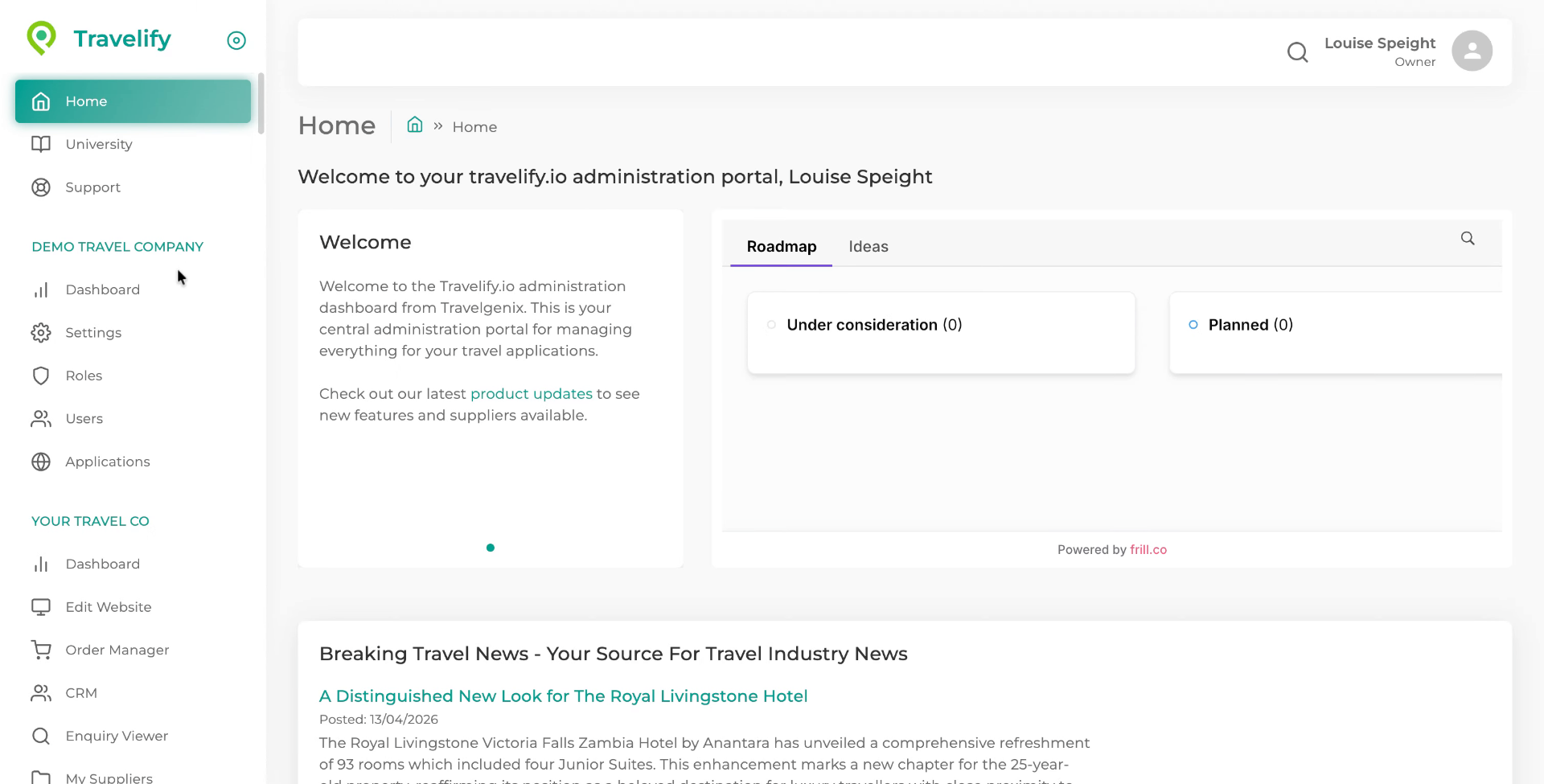The width and height of the screenshot is (1544, 784).
Task: Open the University menu item
Action: point(133,144)
